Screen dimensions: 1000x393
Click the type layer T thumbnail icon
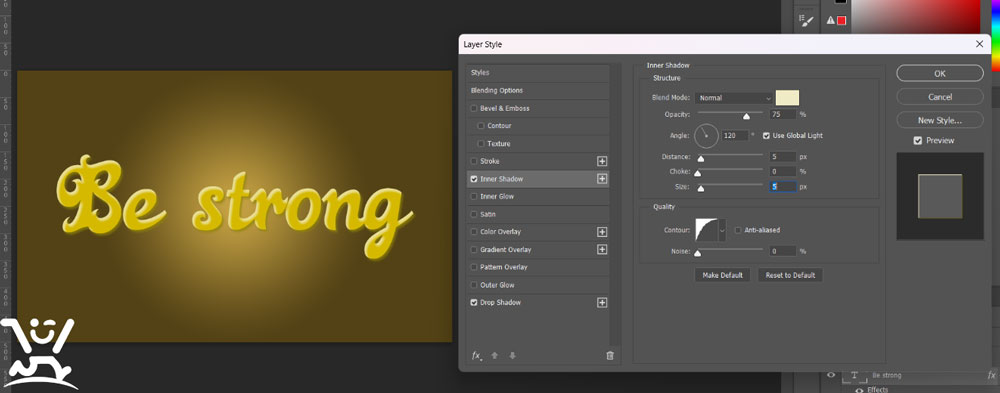coord(855,375)
